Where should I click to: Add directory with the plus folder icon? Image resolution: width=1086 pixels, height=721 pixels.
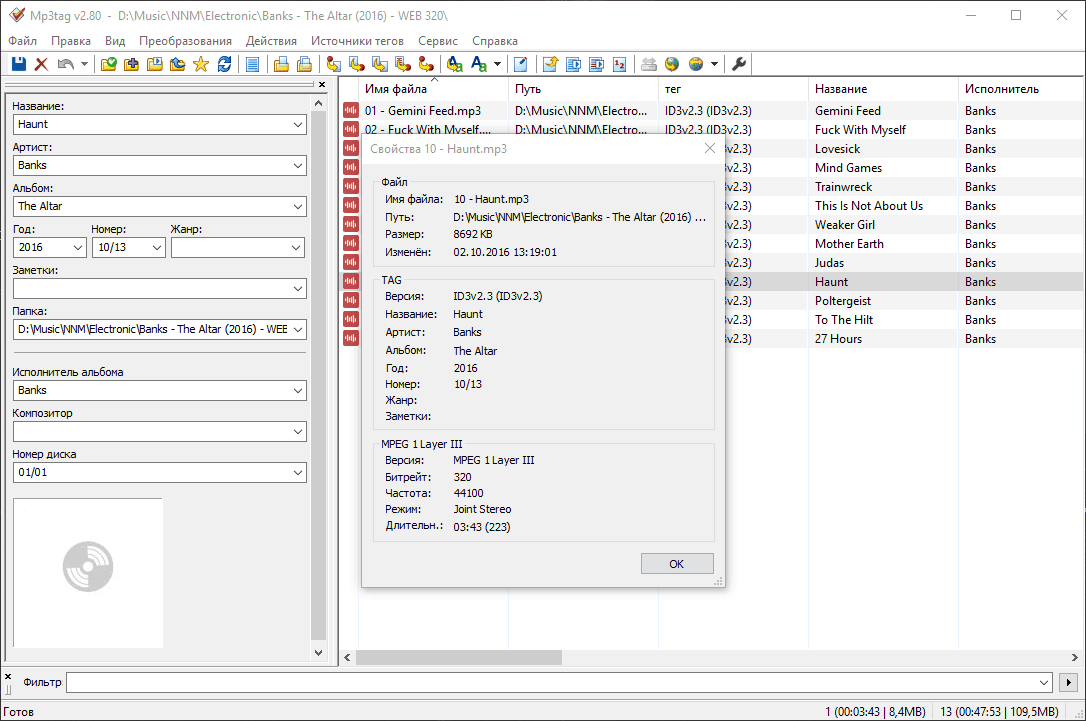[132, 64]
